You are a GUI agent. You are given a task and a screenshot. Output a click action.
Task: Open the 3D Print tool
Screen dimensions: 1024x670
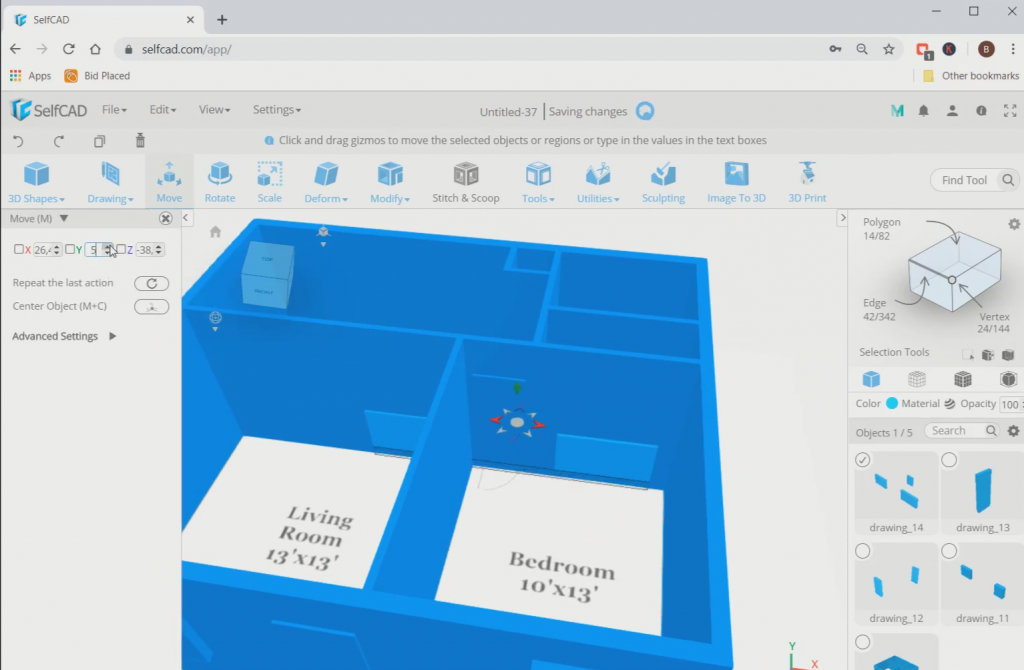pos(806,180)
